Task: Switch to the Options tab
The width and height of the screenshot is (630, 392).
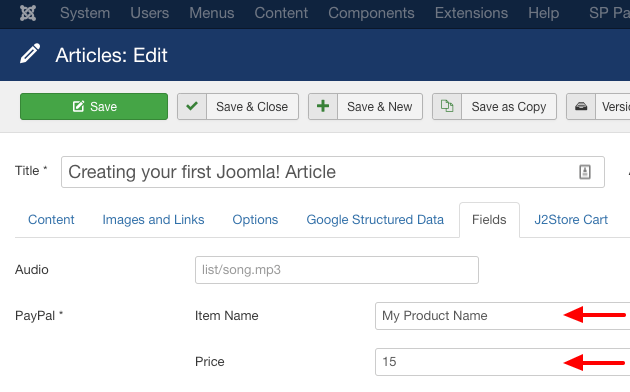Action: point(255,220)
